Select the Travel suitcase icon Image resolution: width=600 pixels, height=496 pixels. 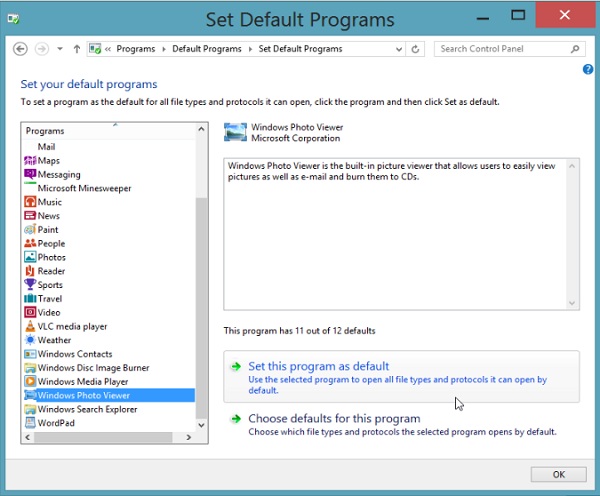(30, 299)
